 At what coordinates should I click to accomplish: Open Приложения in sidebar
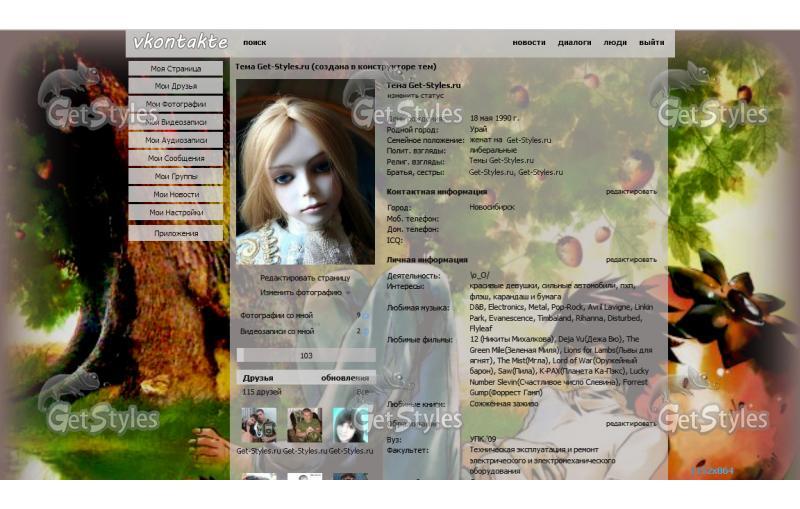pyautogui.click(x=176, y=234)
